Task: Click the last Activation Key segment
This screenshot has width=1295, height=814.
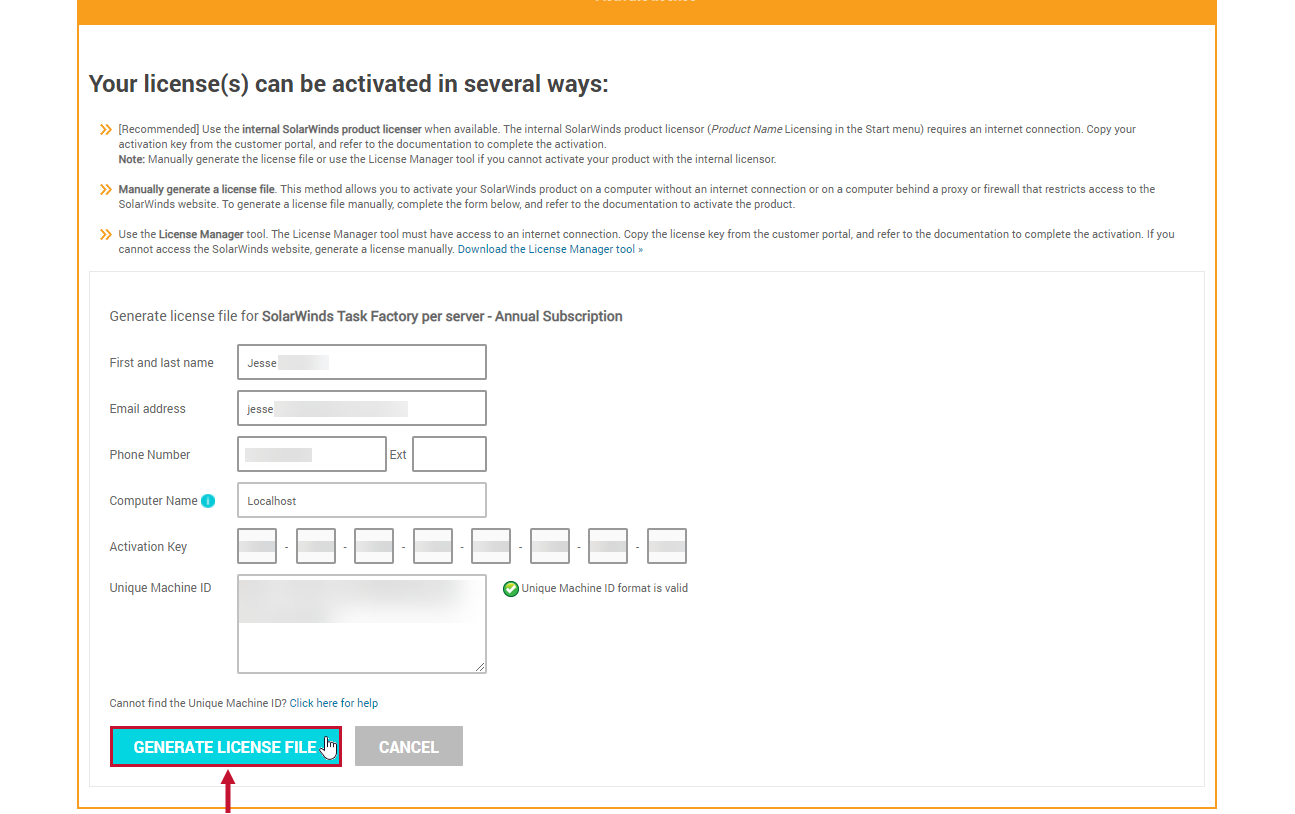Action: [666, 545]
